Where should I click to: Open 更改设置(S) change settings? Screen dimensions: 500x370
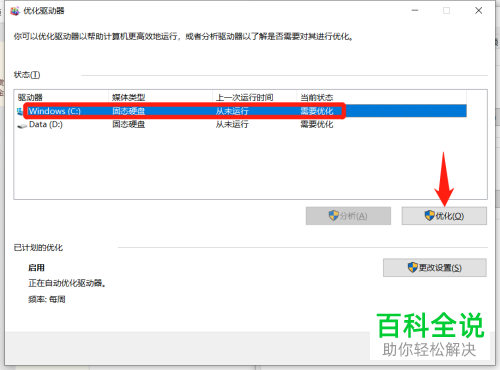click(x=435, y=267)
